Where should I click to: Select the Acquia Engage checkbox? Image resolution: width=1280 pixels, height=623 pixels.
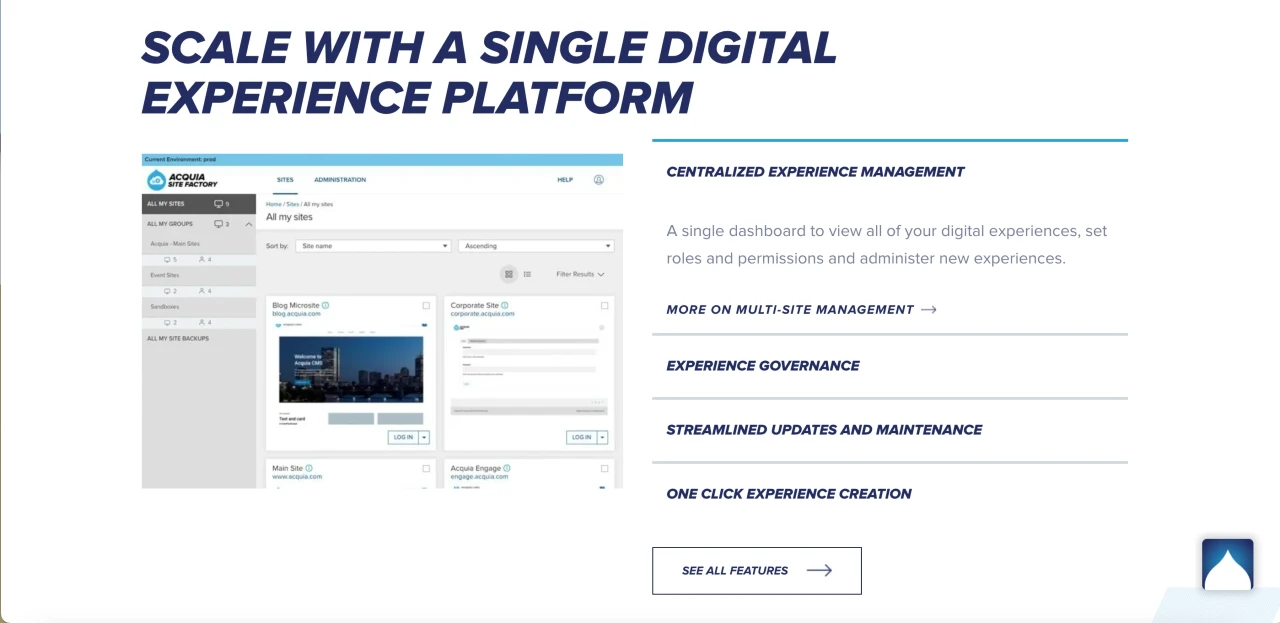pyautogui.click(x=604, y=468)
